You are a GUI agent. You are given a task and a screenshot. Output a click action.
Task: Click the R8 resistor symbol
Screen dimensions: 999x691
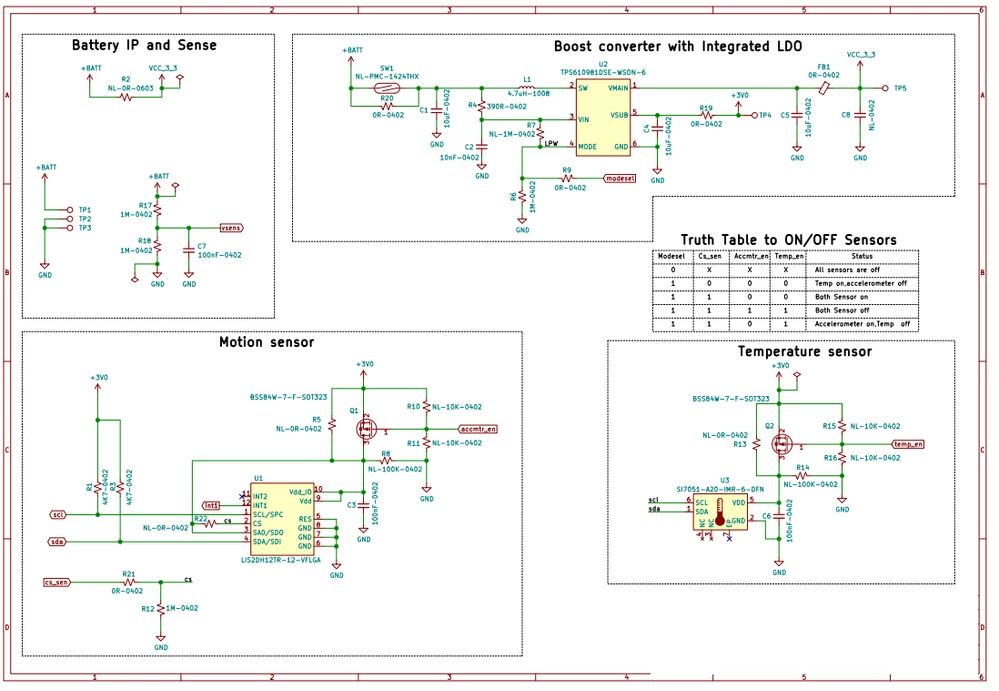[x=386, y=460]
